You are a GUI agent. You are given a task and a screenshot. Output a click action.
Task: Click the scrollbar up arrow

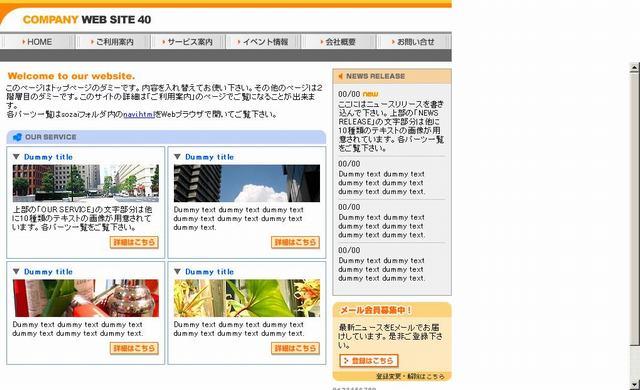[x=634, y=67]
